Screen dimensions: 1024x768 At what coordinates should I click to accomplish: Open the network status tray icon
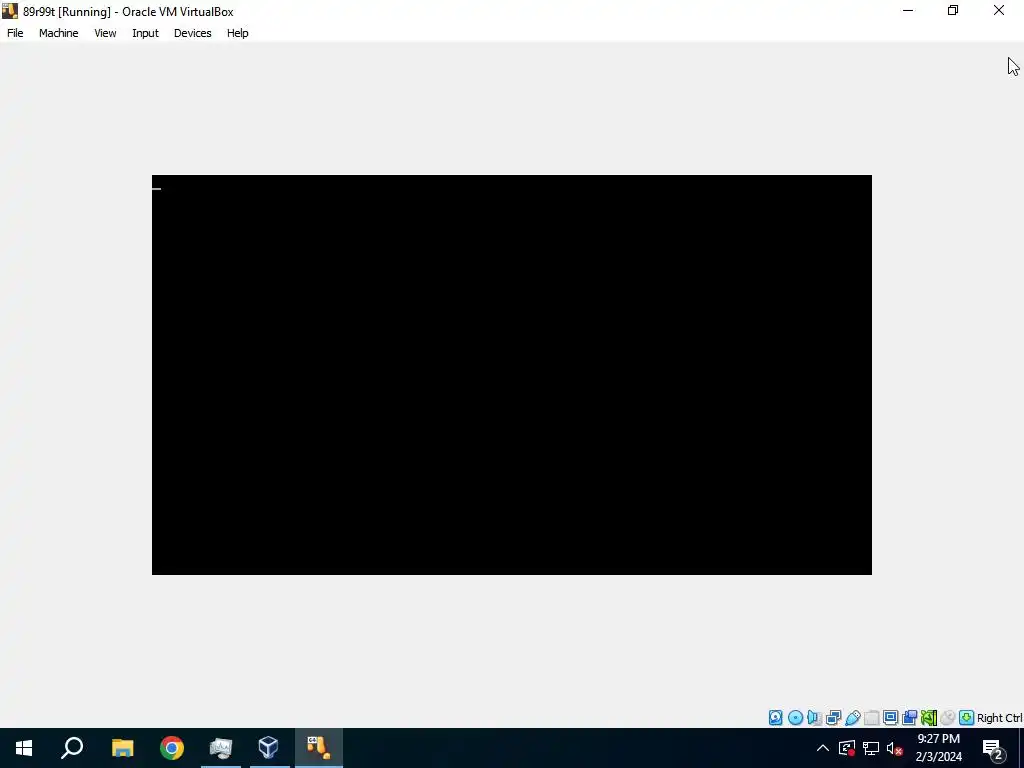pos(871,748)
